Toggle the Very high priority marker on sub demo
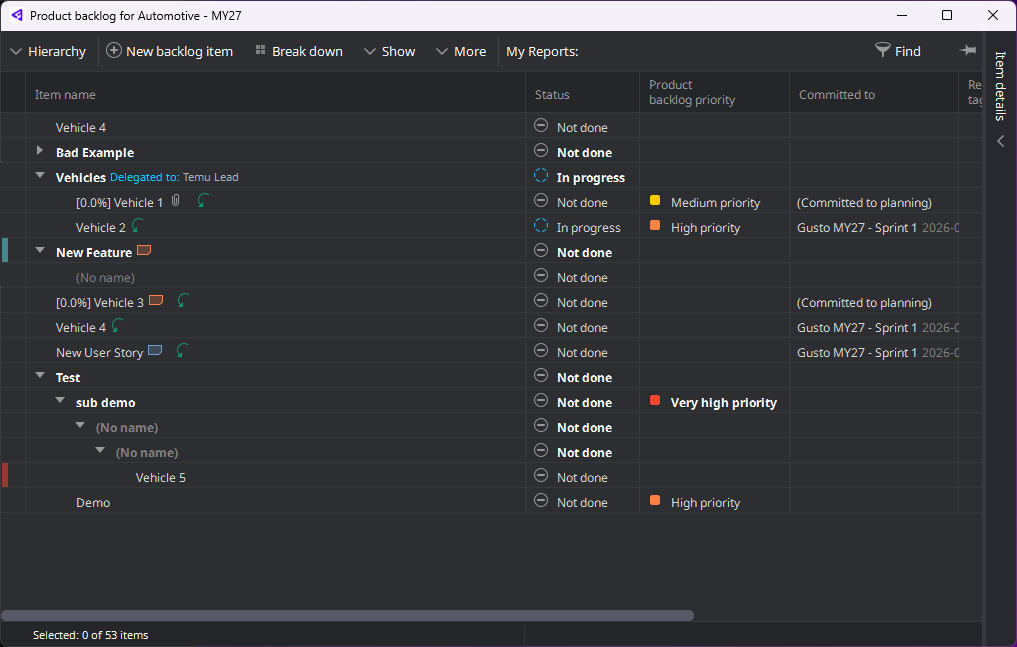Screen dimensions: 1017x647 657,402
